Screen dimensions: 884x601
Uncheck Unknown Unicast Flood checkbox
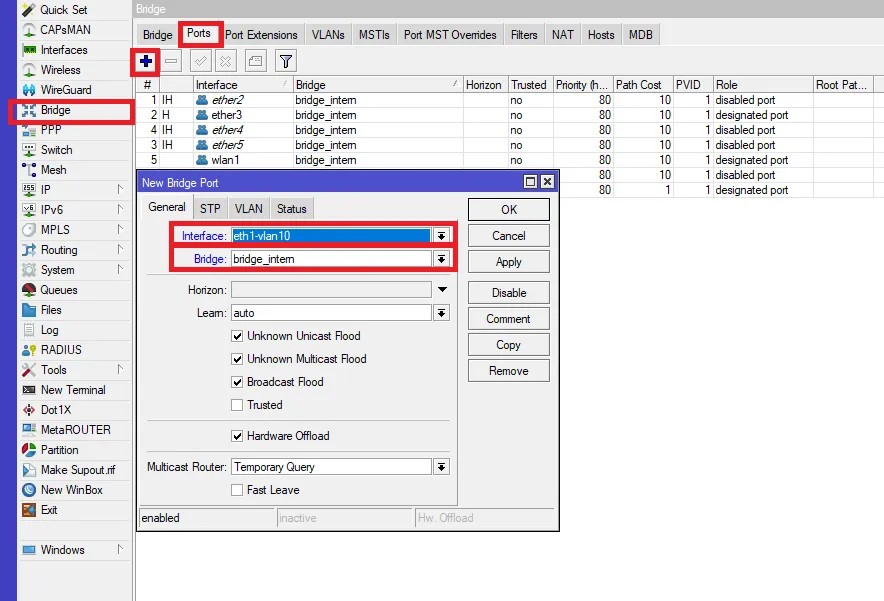pyautogui.click(x=237, y=336)
